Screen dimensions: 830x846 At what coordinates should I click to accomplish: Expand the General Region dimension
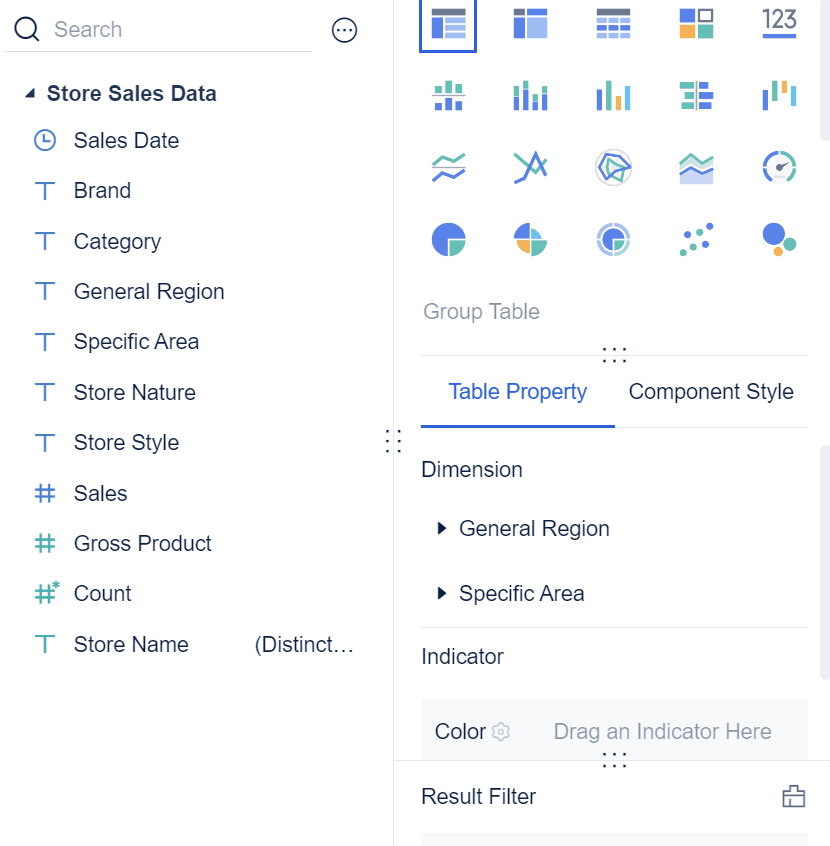(x=442, y=528)
